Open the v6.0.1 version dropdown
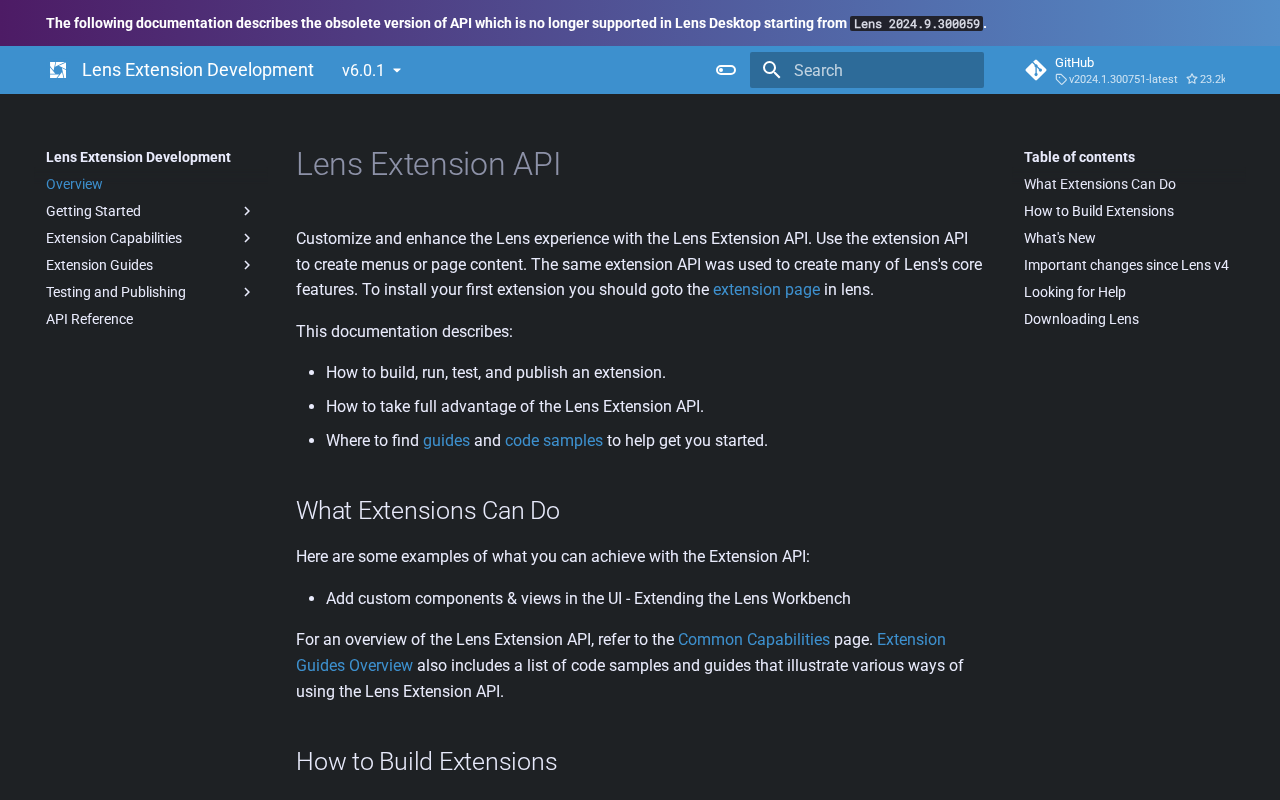 pos(371,70)
